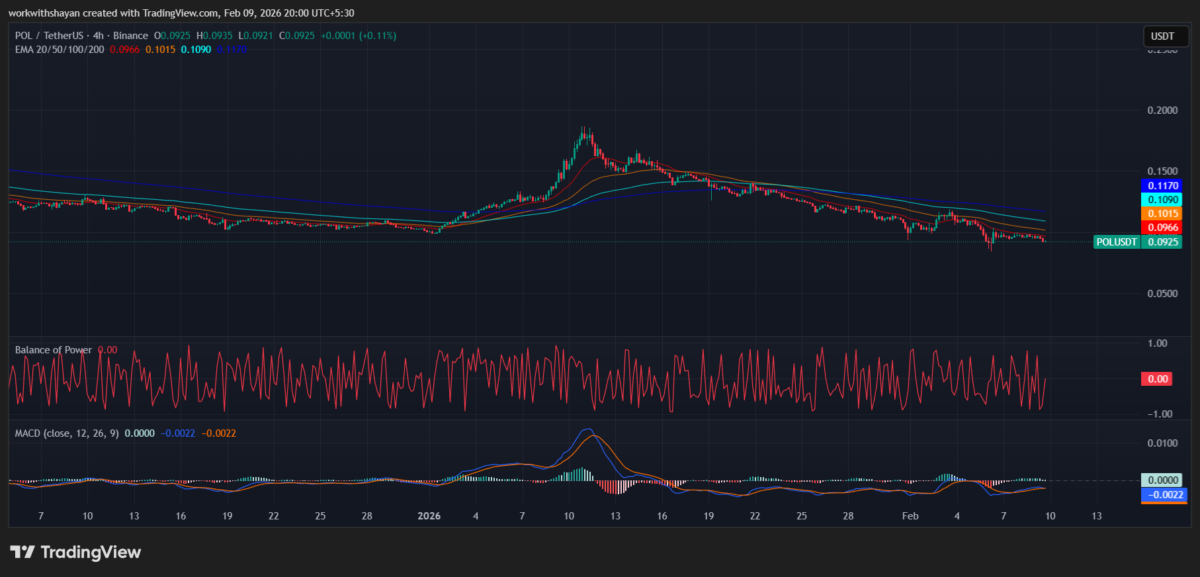Select the cyan 0.1090 EMA axis label
This screenshot has width=1200, height=577.
(1162, 200)
